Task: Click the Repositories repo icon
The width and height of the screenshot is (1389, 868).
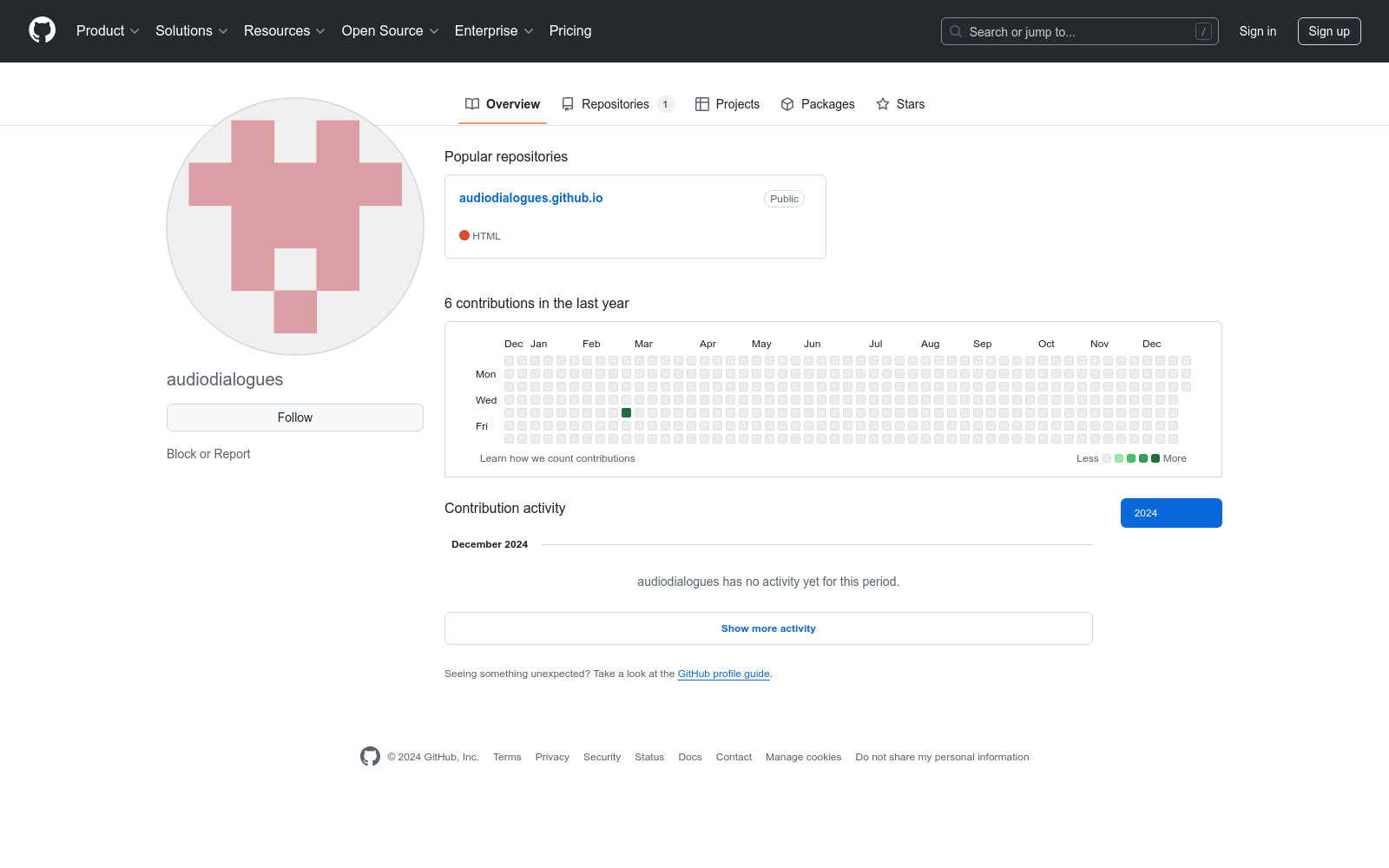Action: [568, 104]
